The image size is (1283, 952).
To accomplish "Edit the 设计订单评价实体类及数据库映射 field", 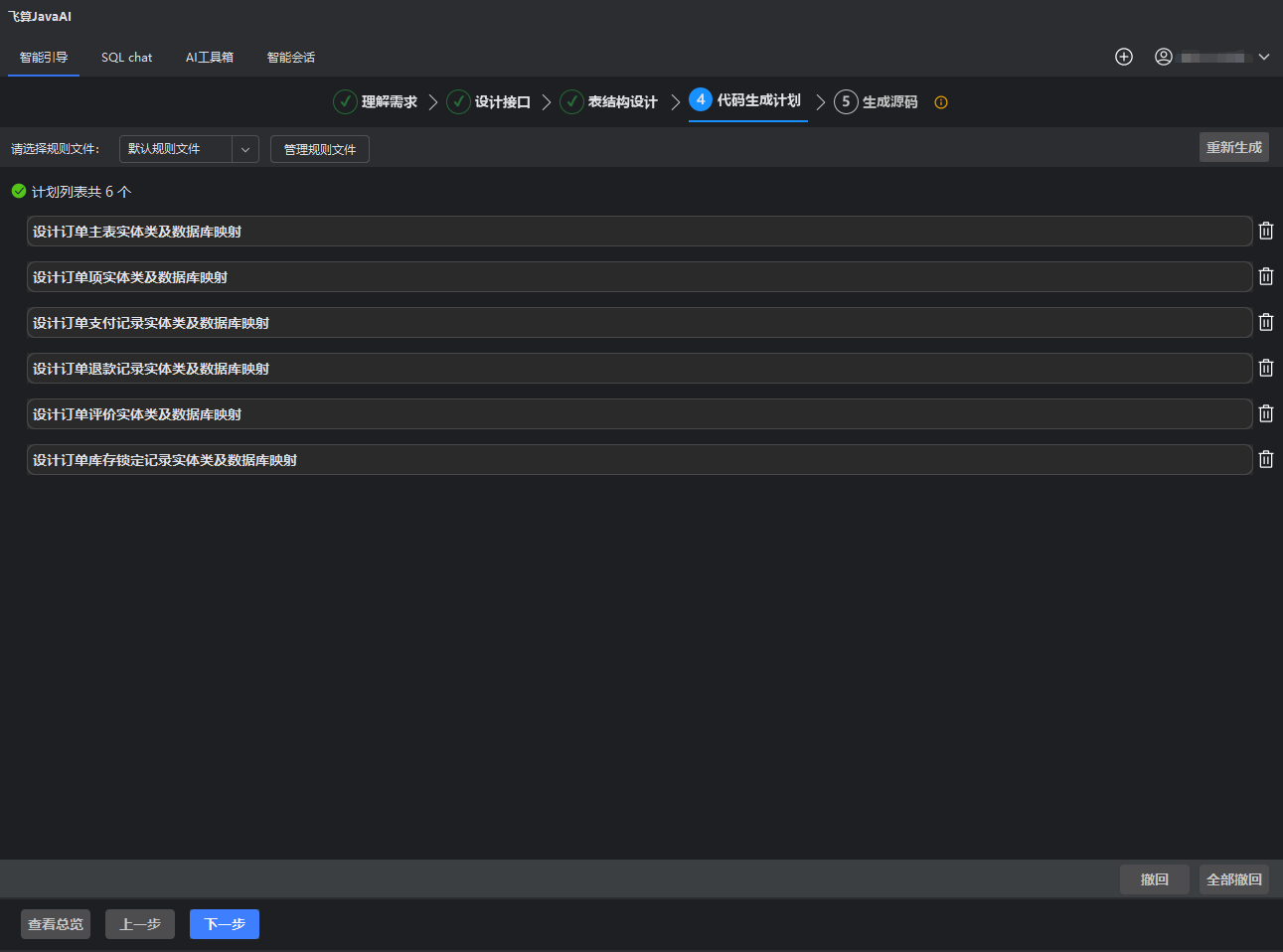I will [639, 414].
